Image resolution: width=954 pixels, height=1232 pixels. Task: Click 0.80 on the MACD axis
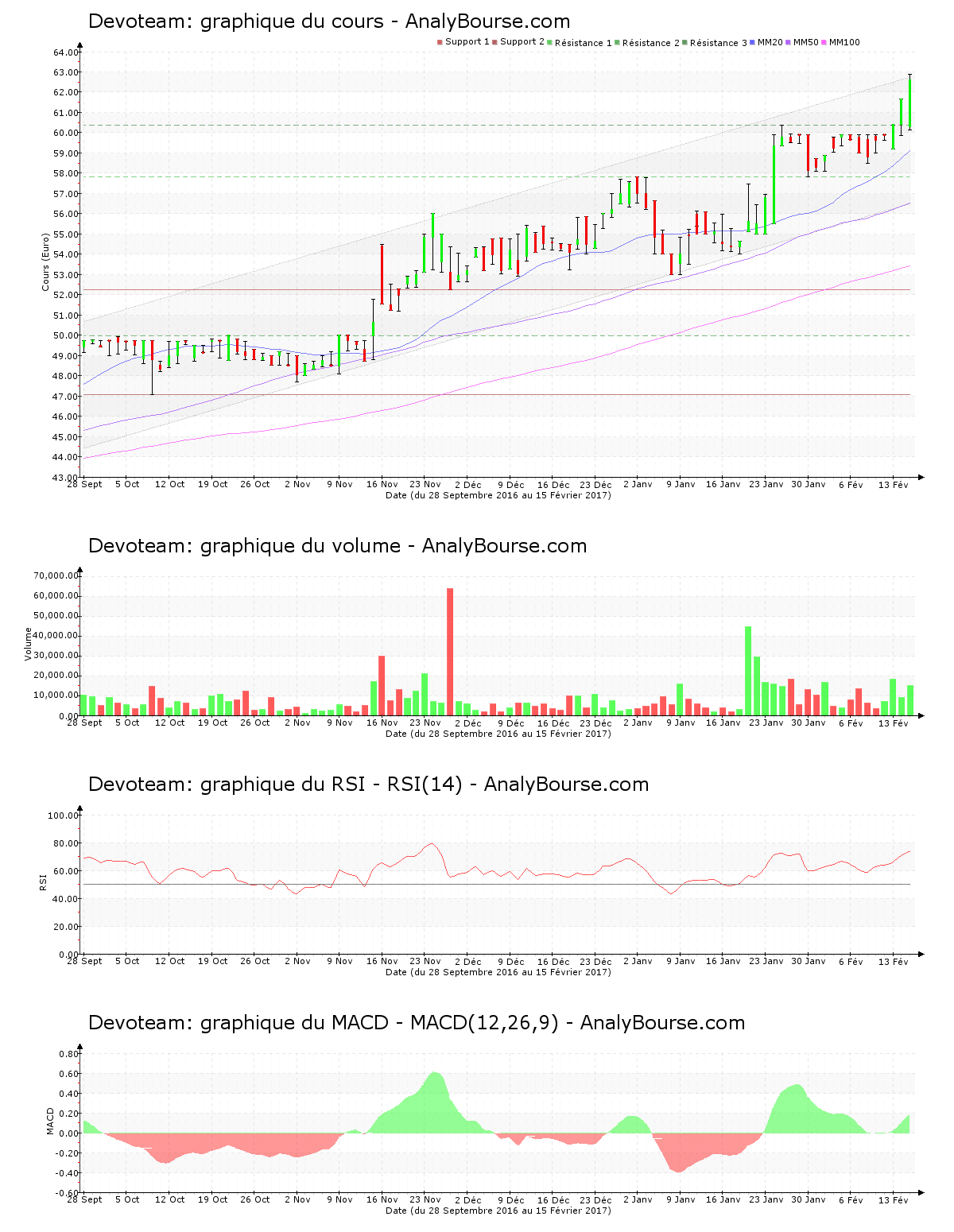tap(69, 1054)
